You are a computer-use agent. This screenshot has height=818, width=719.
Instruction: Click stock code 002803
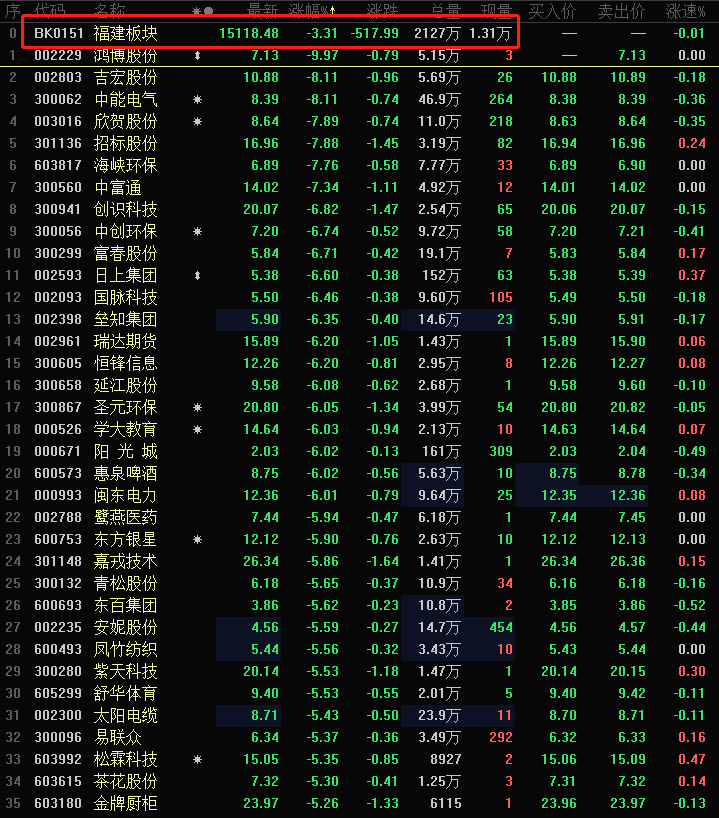point(58,77)
